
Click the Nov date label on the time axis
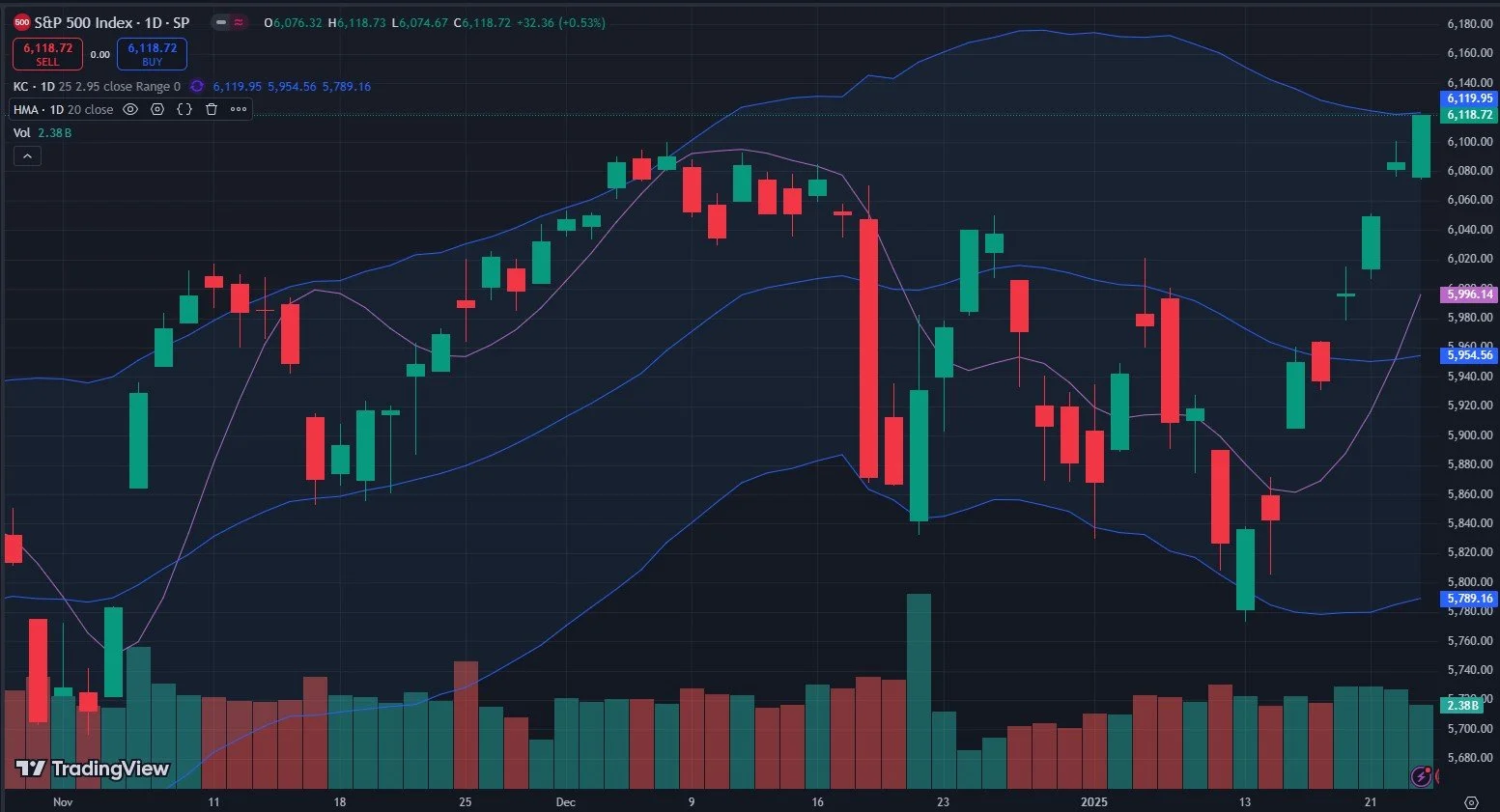pos(63,802)
